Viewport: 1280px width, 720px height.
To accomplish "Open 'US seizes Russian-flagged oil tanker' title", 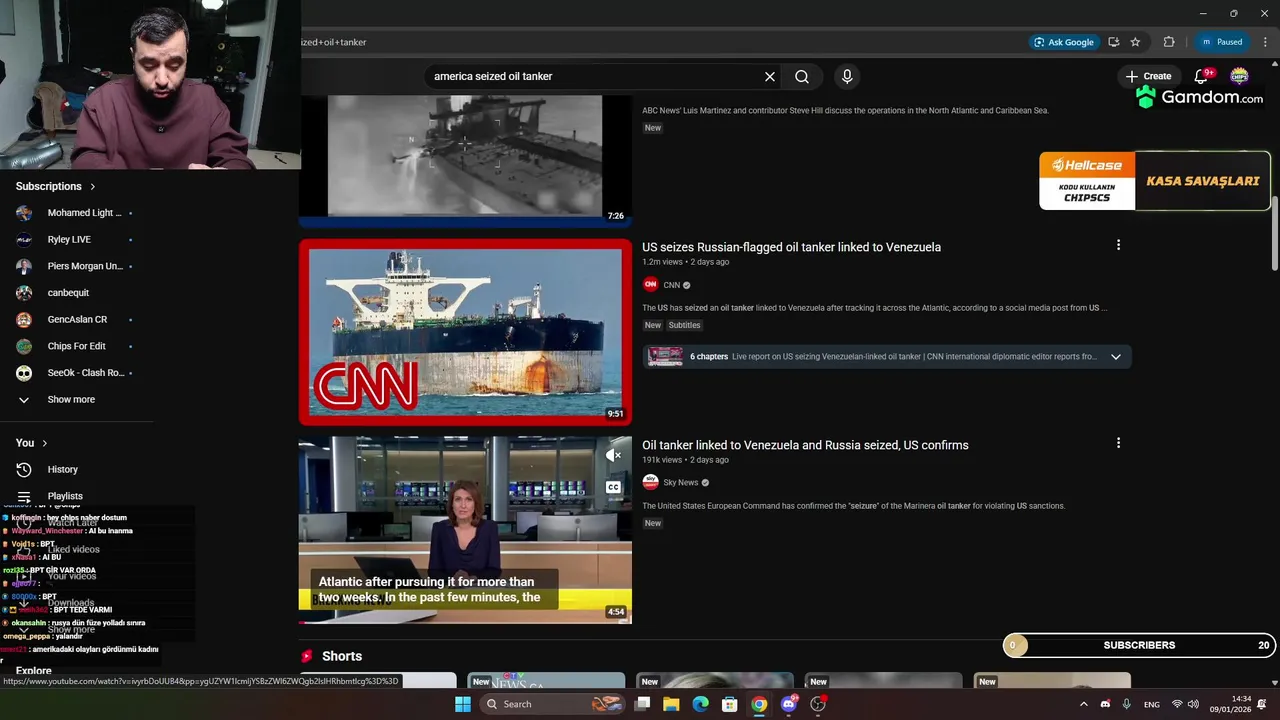I will point(791,247).
